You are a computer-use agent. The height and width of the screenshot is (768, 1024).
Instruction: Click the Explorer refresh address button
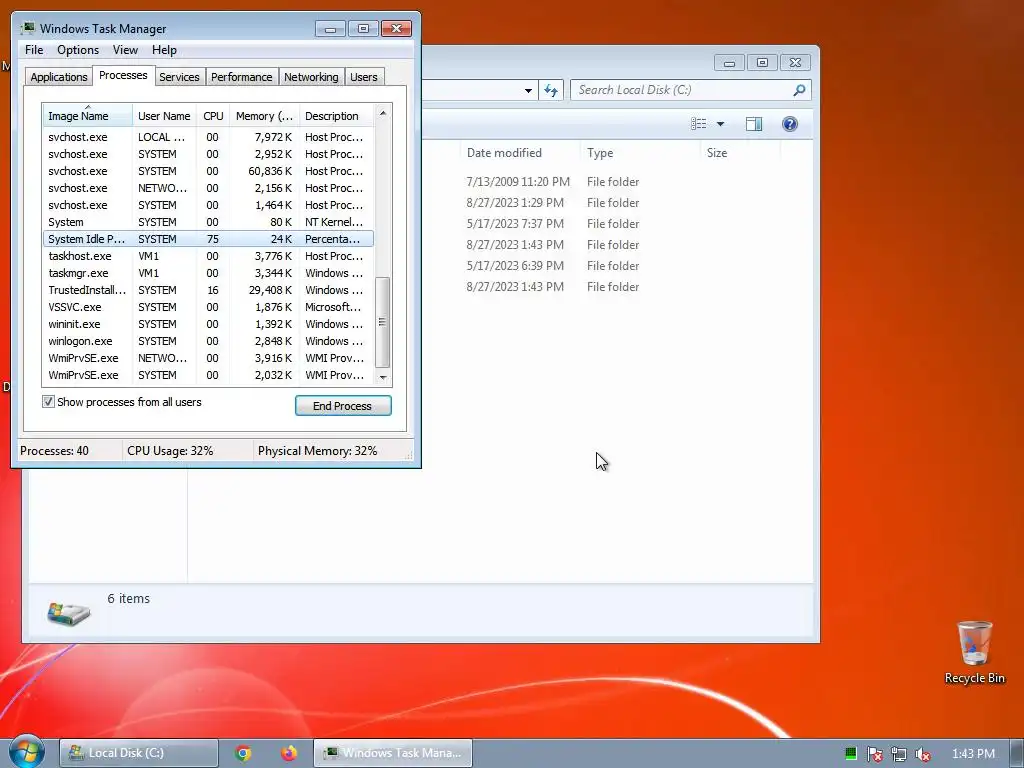[x=551, y=90]
